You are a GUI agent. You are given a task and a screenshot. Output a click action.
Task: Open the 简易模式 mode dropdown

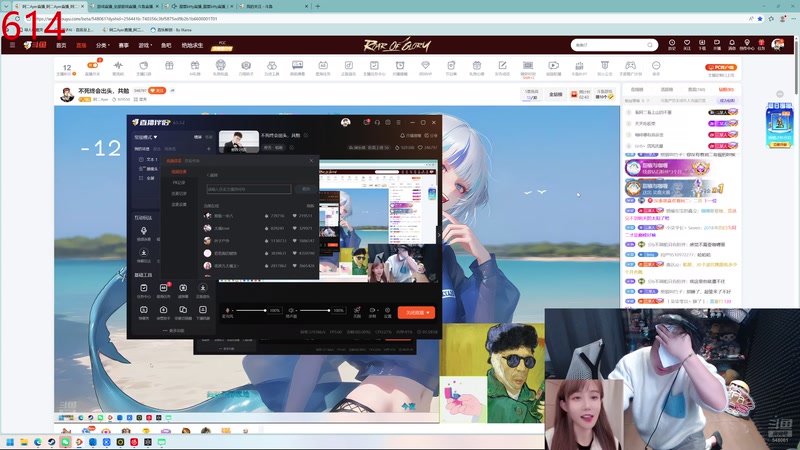(146, 137)
